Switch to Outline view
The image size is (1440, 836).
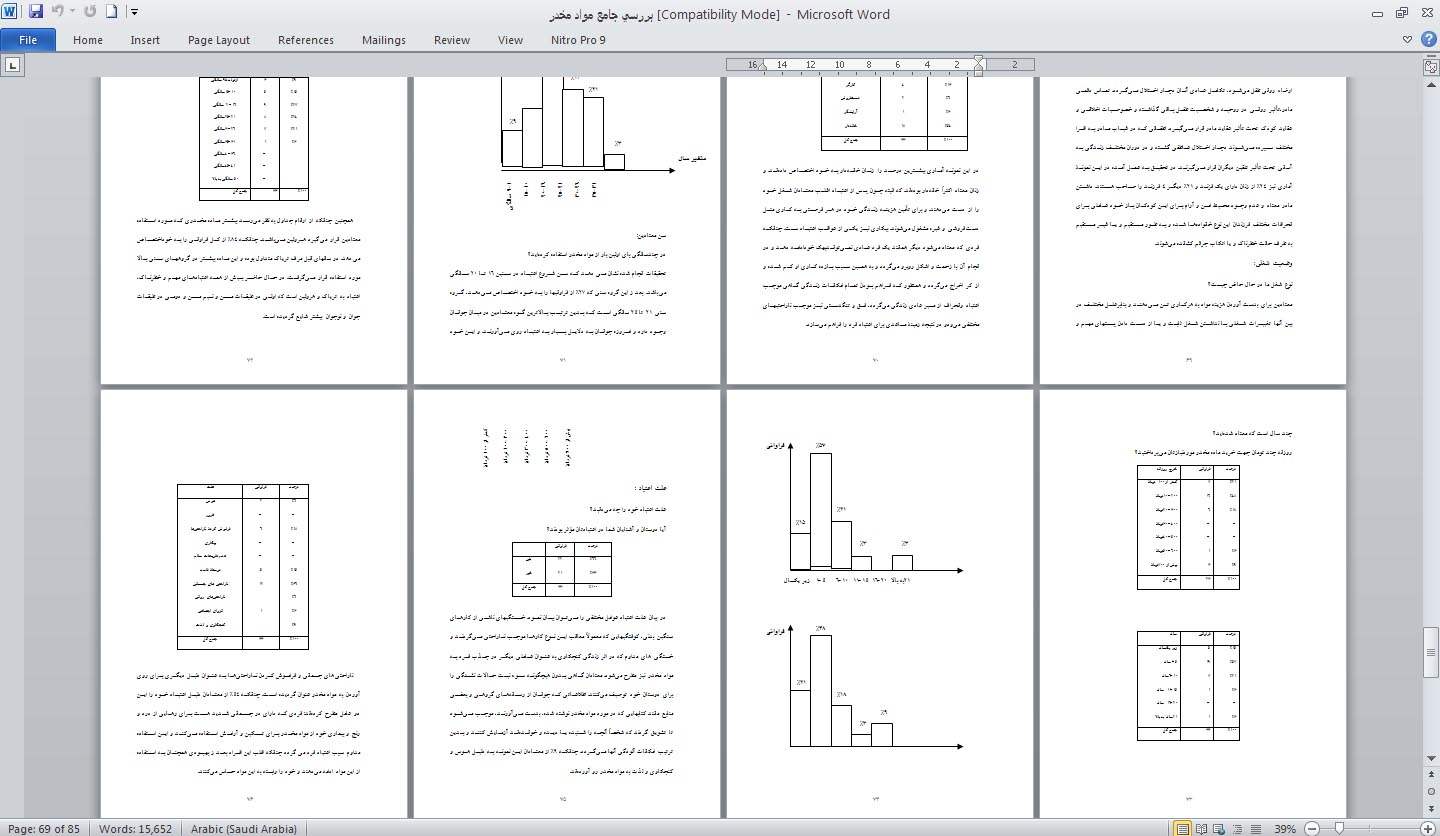coord(1238,829)
